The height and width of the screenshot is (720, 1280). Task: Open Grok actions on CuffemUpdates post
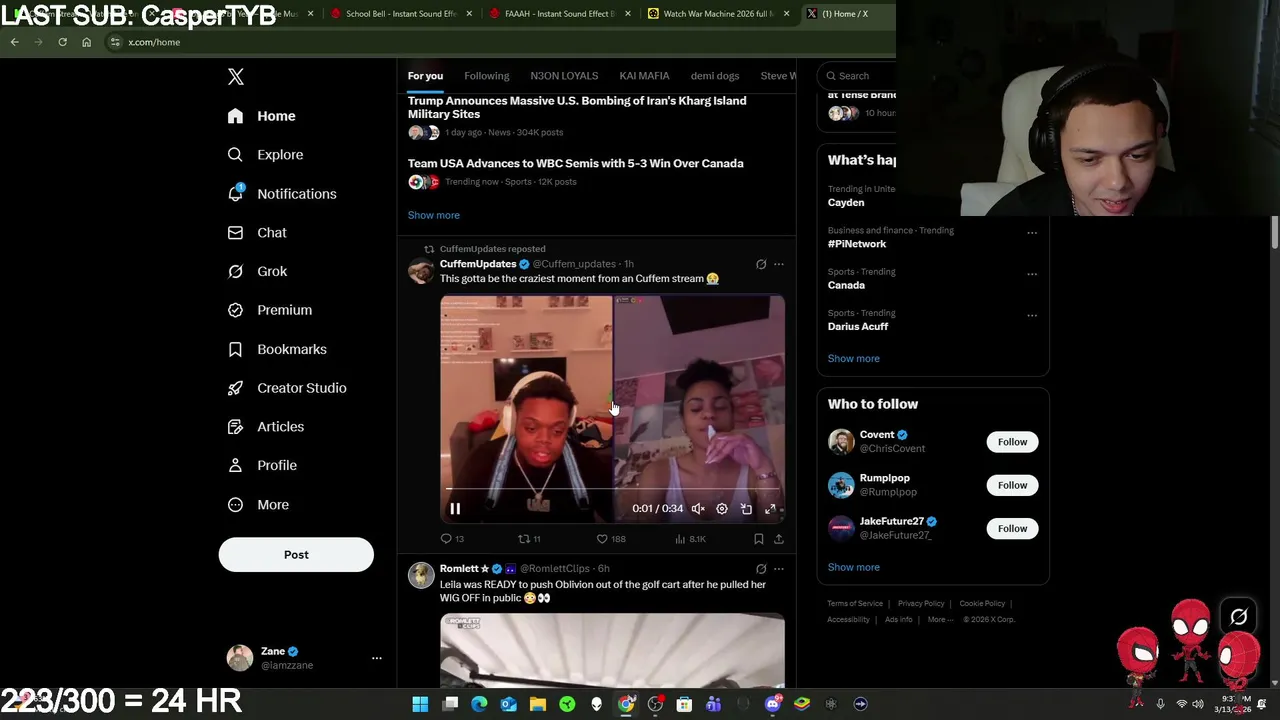coord(761,265)
